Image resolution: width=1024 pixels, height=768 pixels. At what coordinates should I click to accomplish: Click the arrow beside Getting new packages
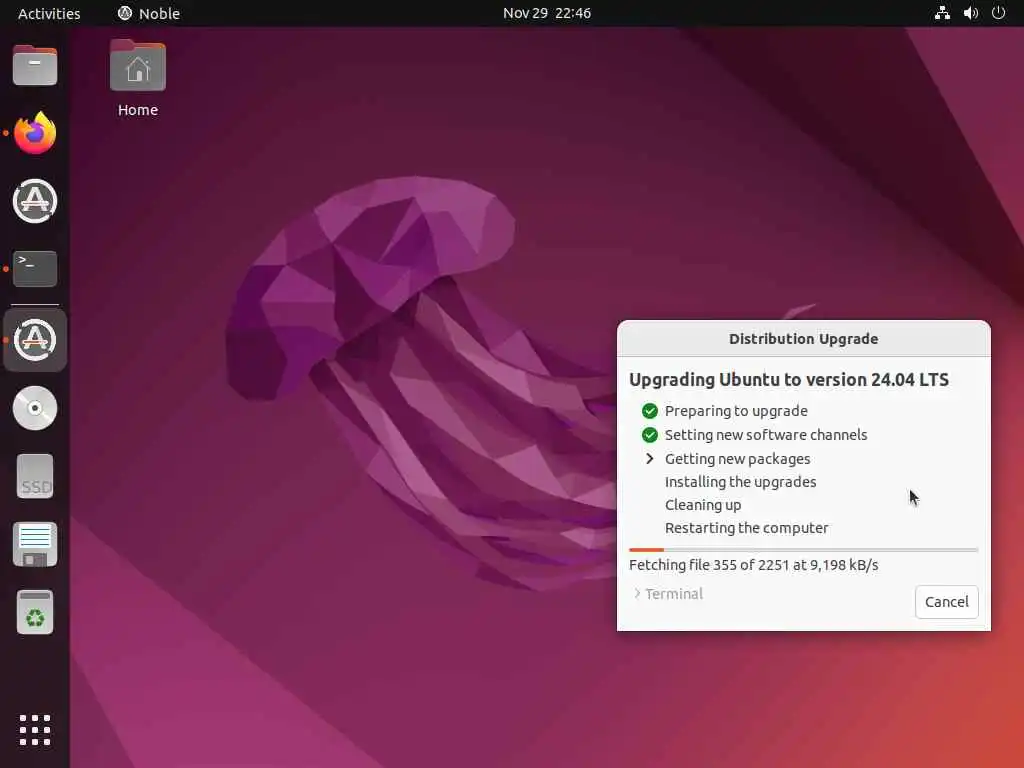[650, 458]
